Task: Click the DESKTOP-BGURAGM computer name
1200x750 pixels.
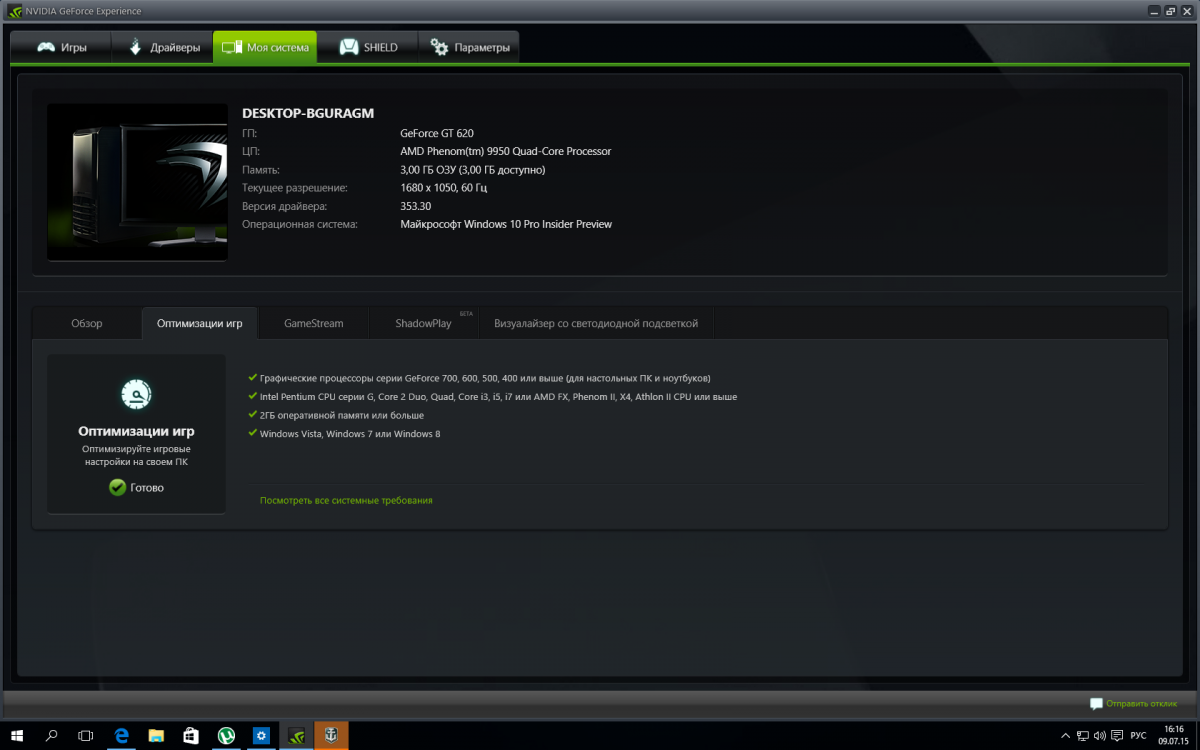Action: coord(308,113)
